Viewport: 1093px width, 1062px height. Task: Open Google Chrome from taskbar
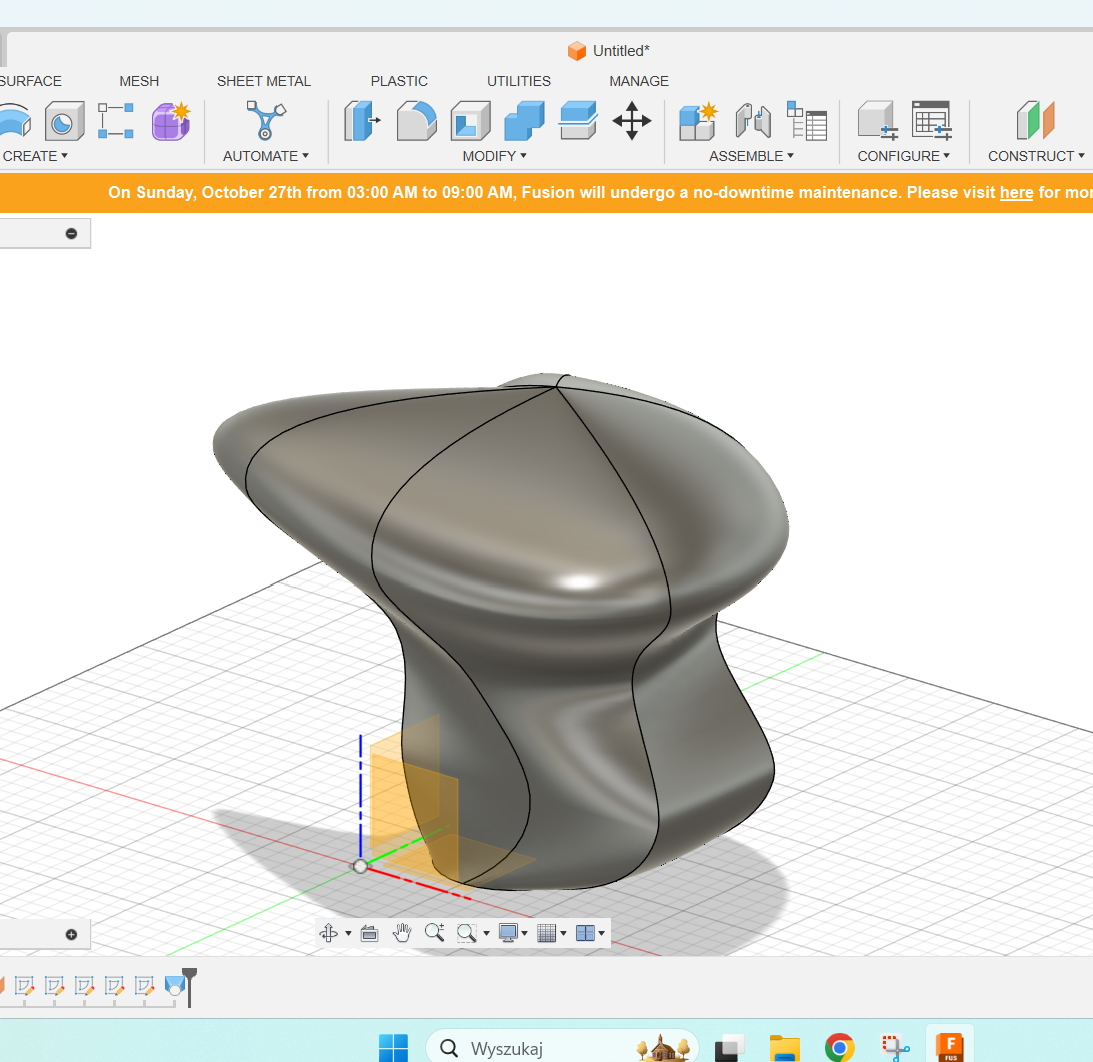[839, 1047]
